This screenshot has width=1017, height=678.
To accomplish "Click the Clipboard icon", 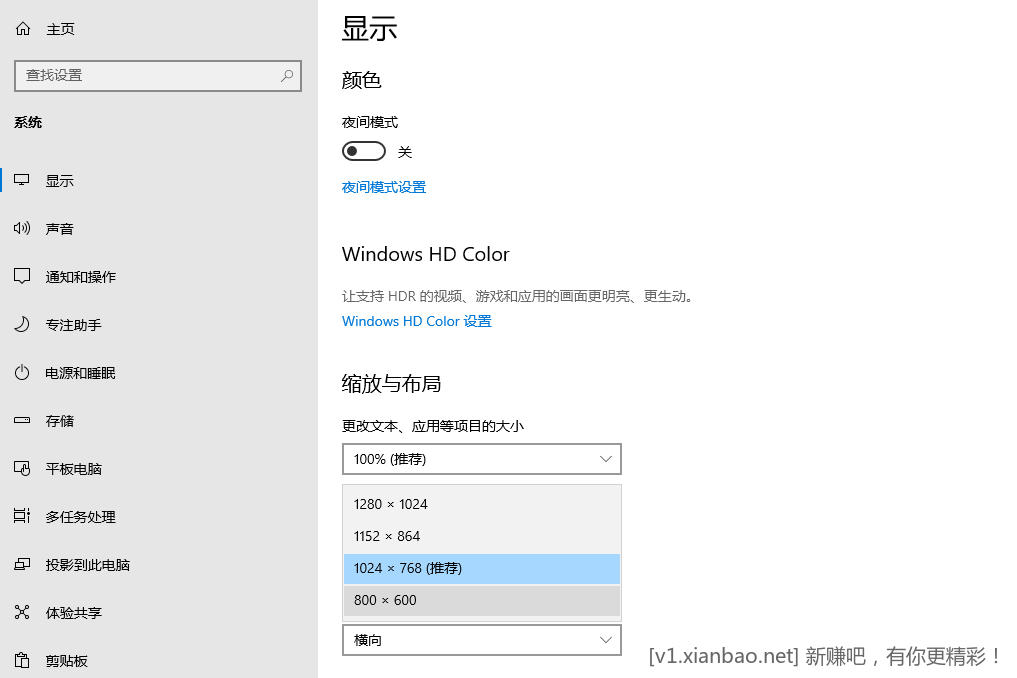I will tap(22, 660).
